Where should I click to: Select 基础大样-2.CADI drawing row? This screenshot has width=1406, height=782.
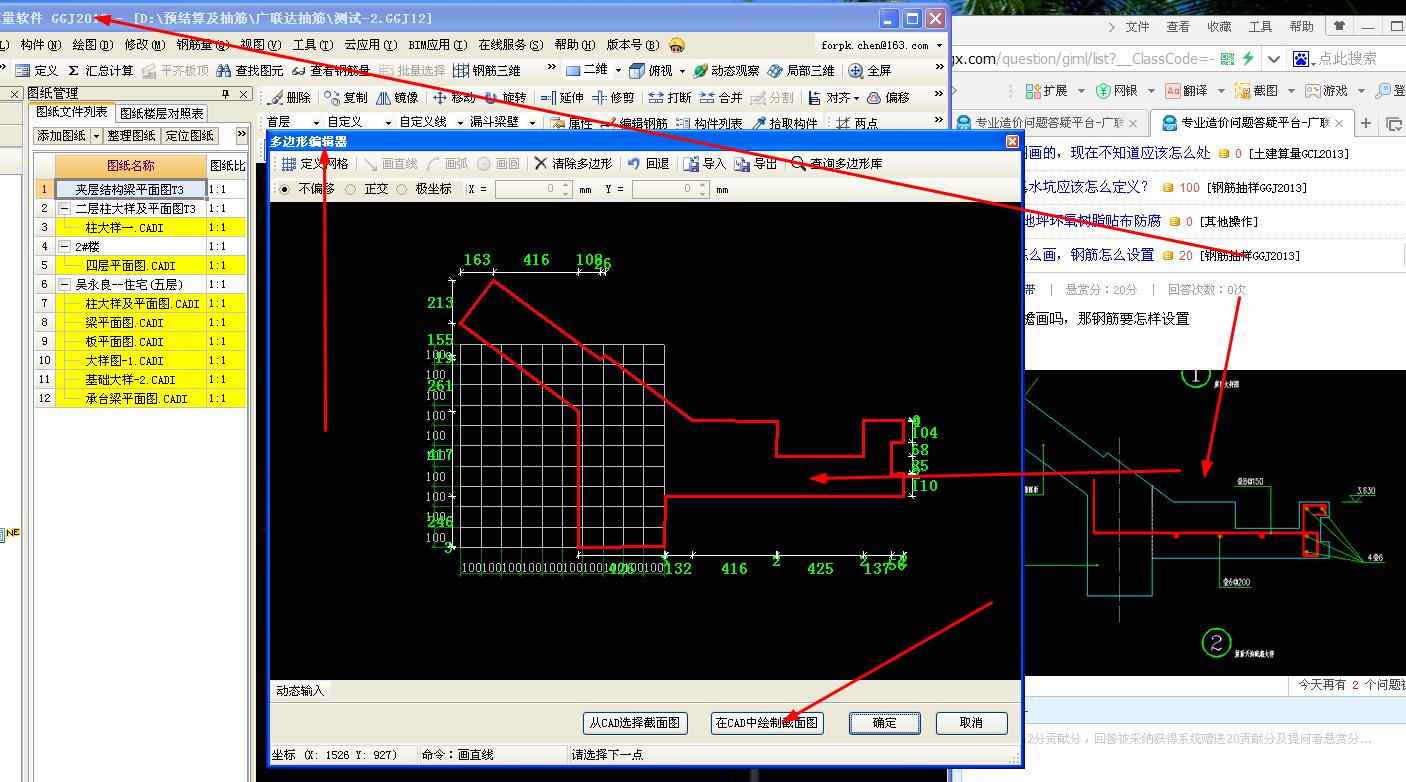pos(139,380)
